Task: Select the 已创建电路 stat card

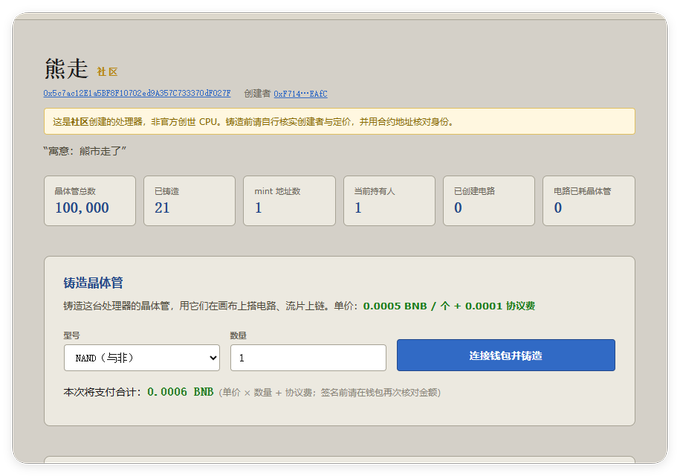Action: (x=489, y=200)
